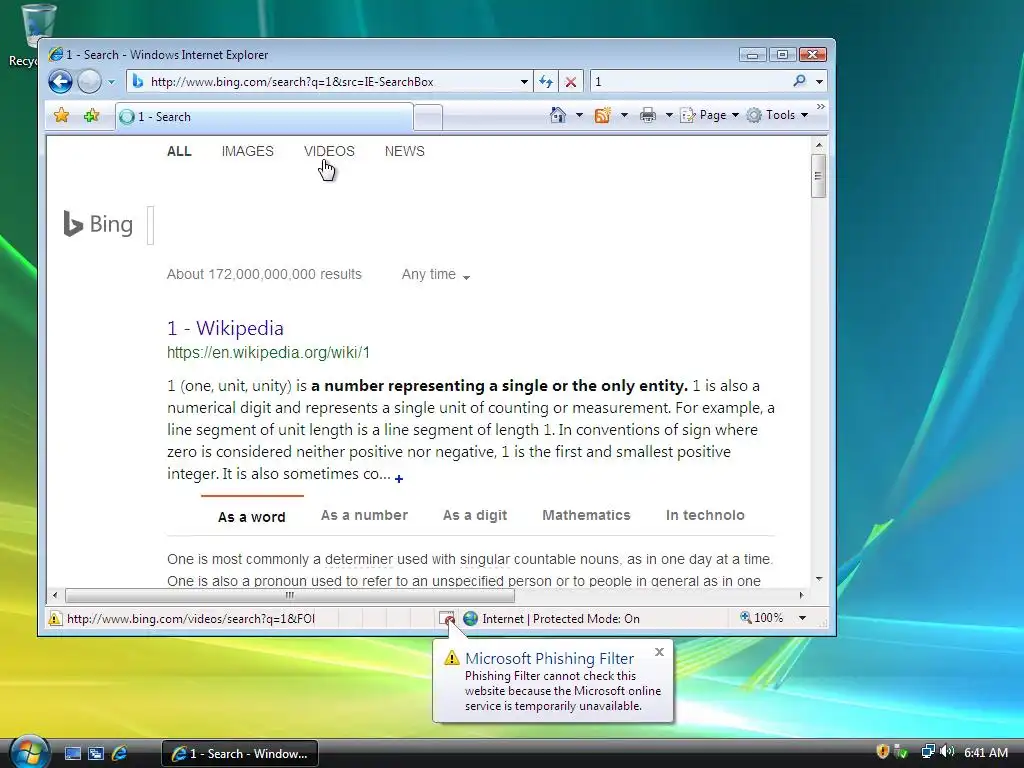Open search provider options dropdown

tap(819, 82)
